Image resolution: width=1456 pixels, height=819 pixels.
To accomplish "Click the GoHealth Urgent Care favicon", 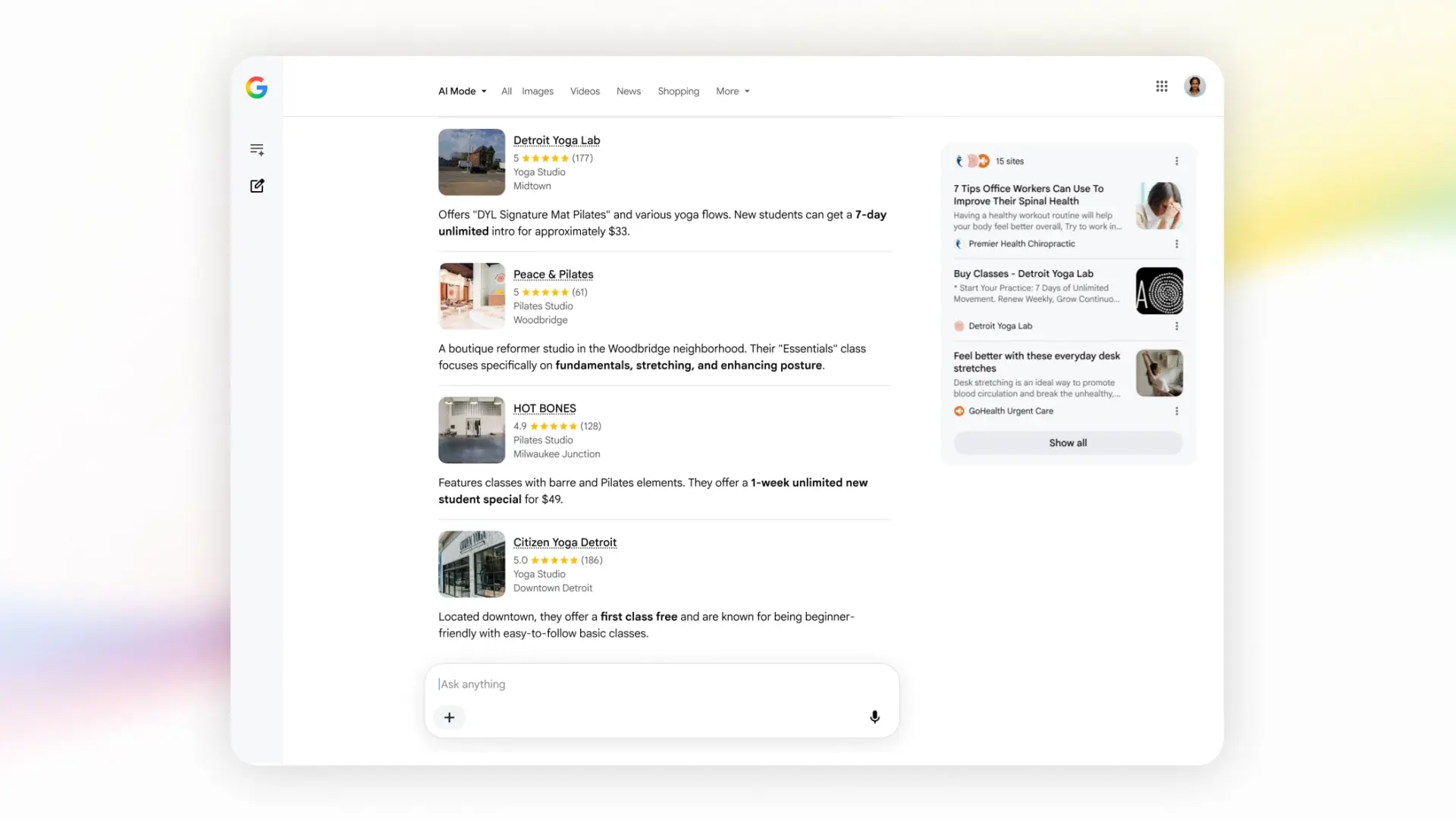I will point(959,411).
